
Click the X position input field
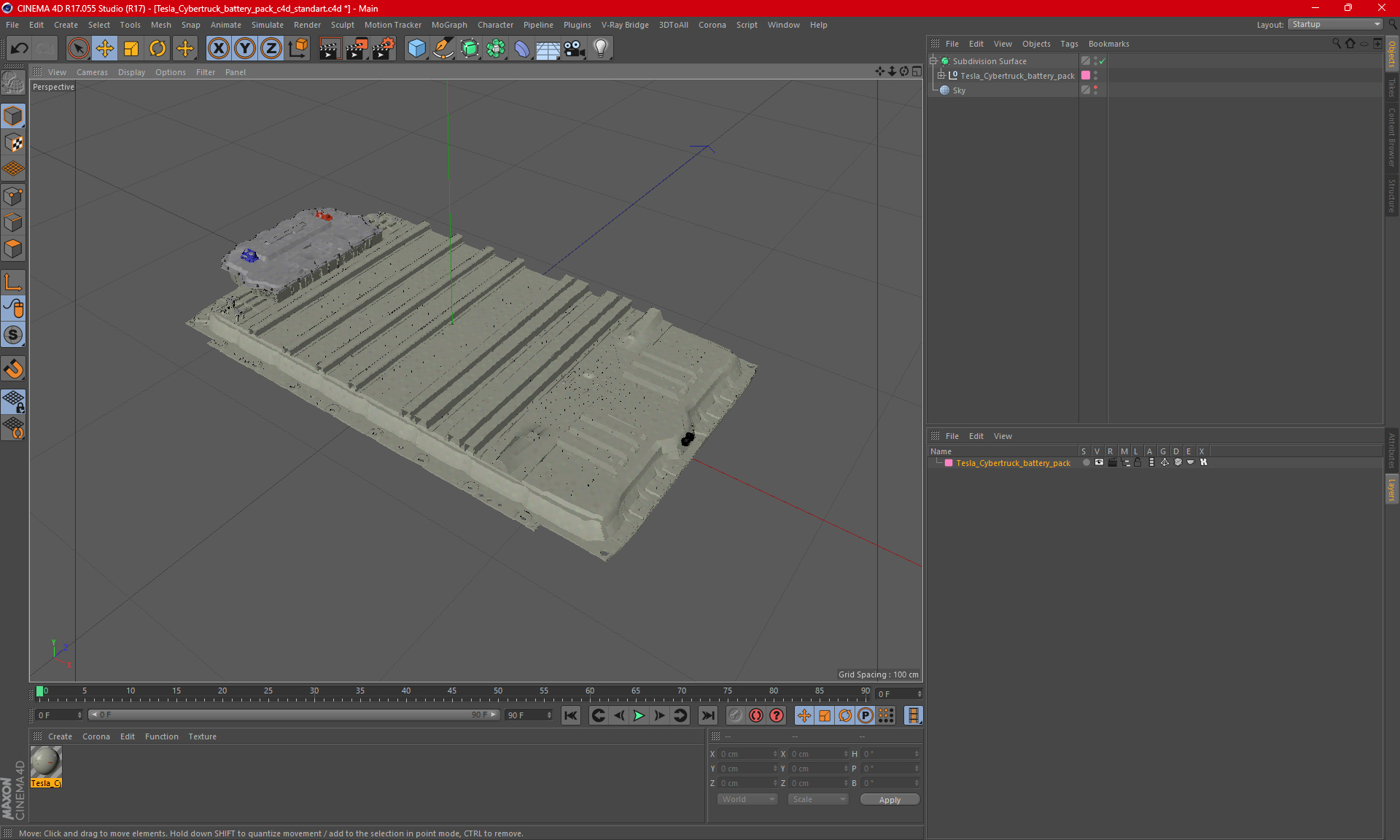[x=747, y=754]
